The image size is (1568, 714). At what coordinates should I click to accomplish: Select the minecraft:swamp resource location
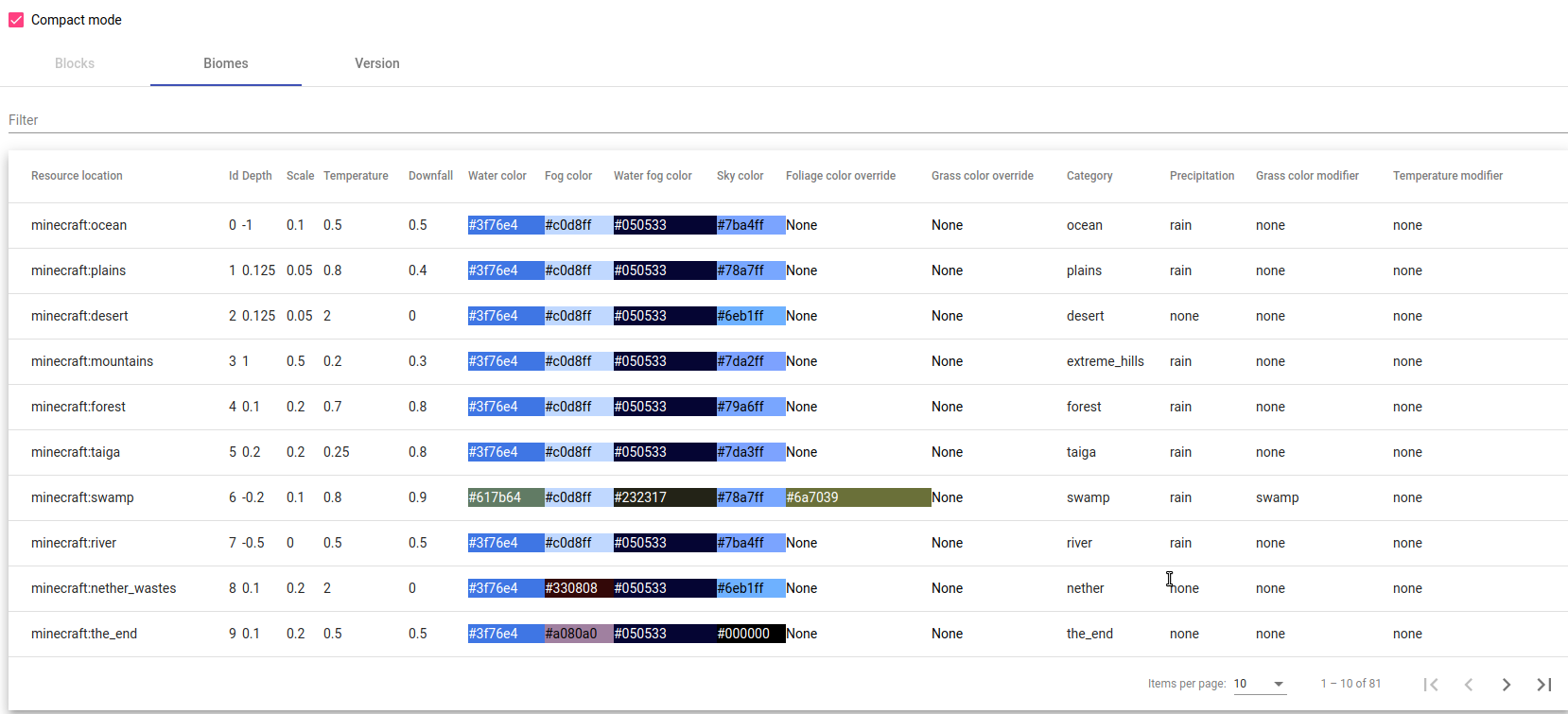click(82, 497)
